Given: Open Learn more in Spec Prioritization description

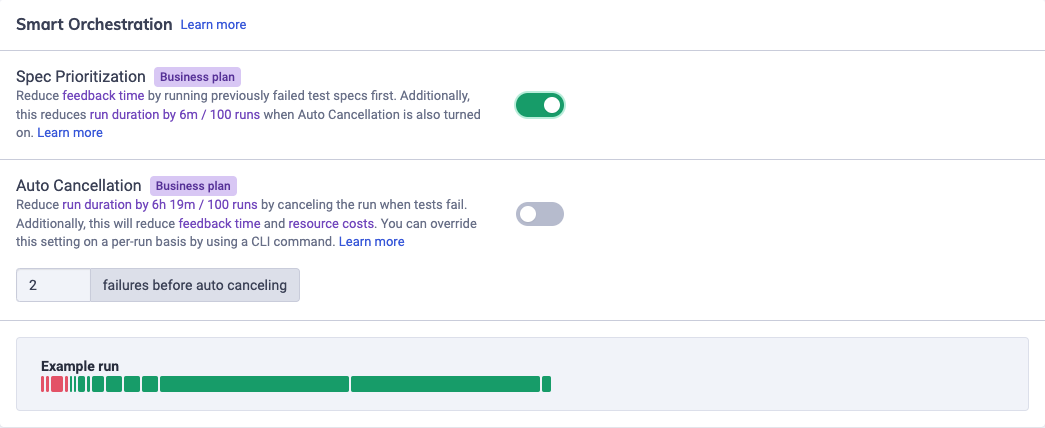Looking at the screenshot, I should [x=70, y=132].
